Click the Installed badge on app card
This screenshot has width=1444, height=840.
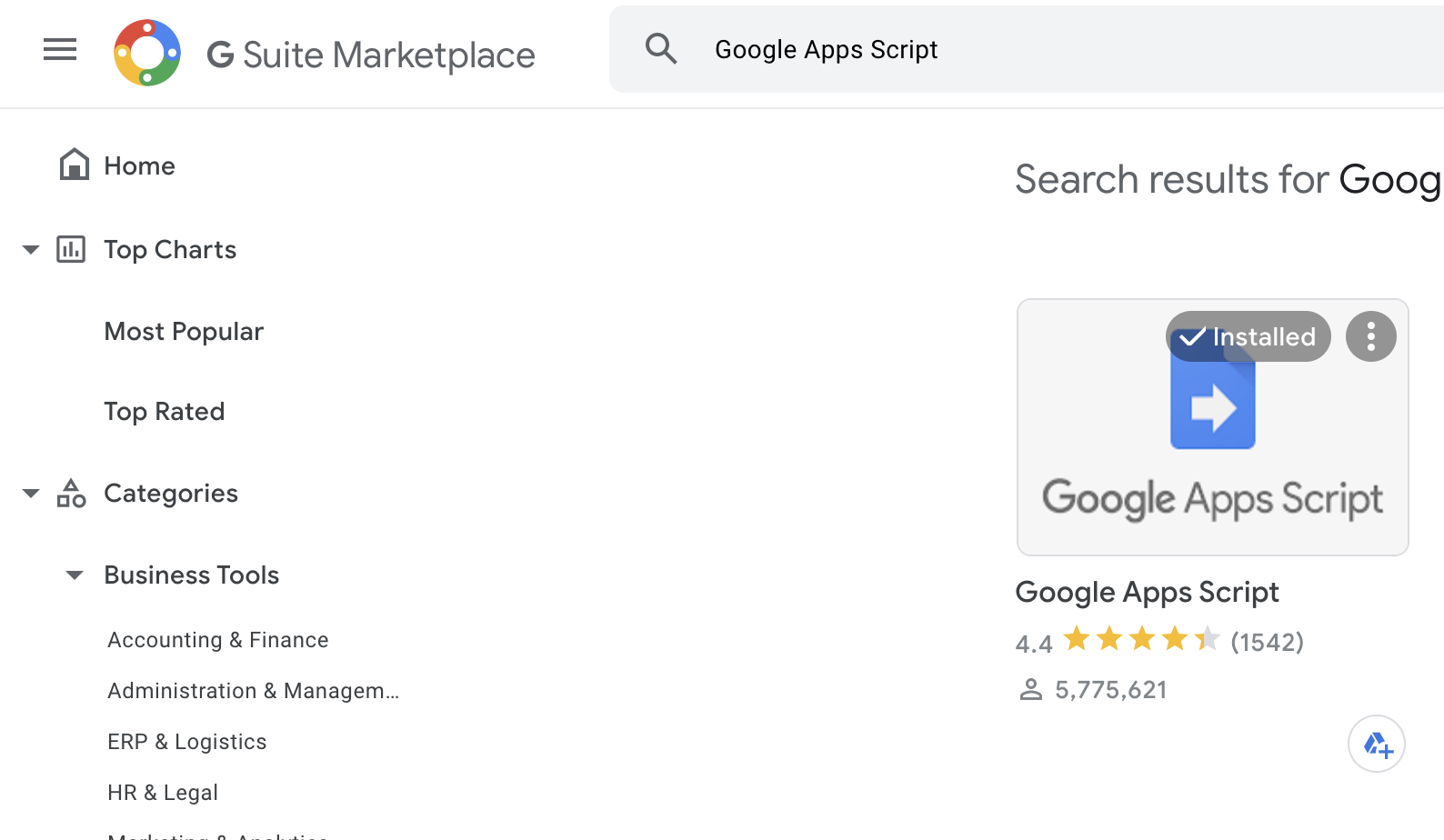(x=1248, y=336)
